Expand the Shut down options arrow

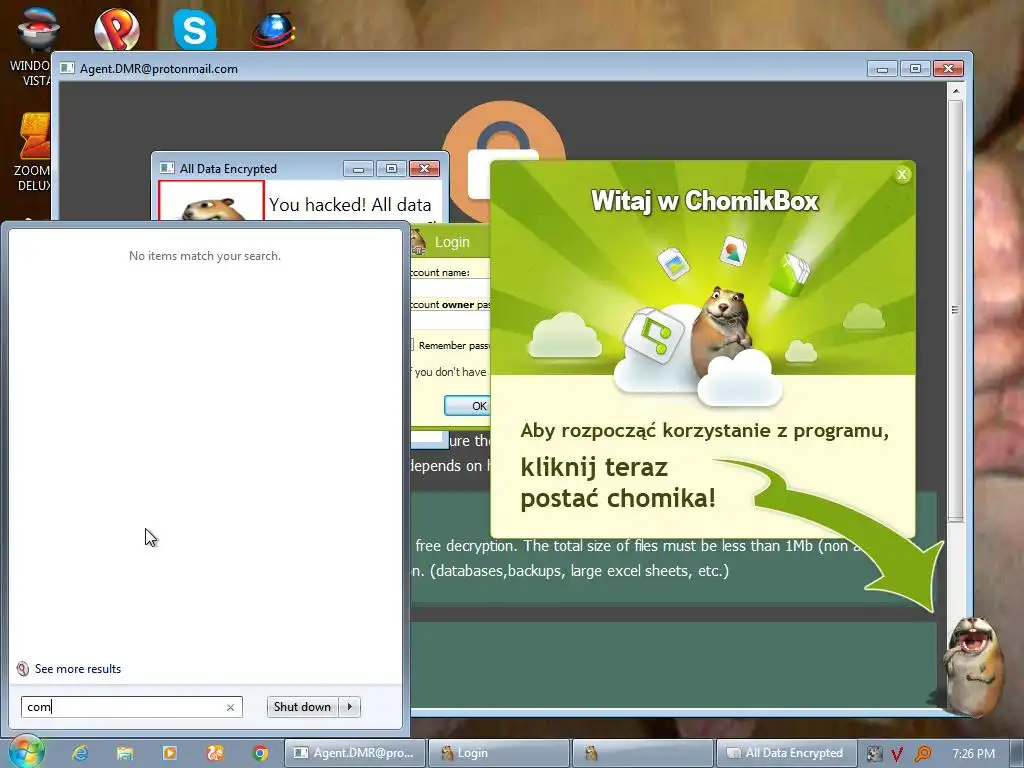pos(350,707)
